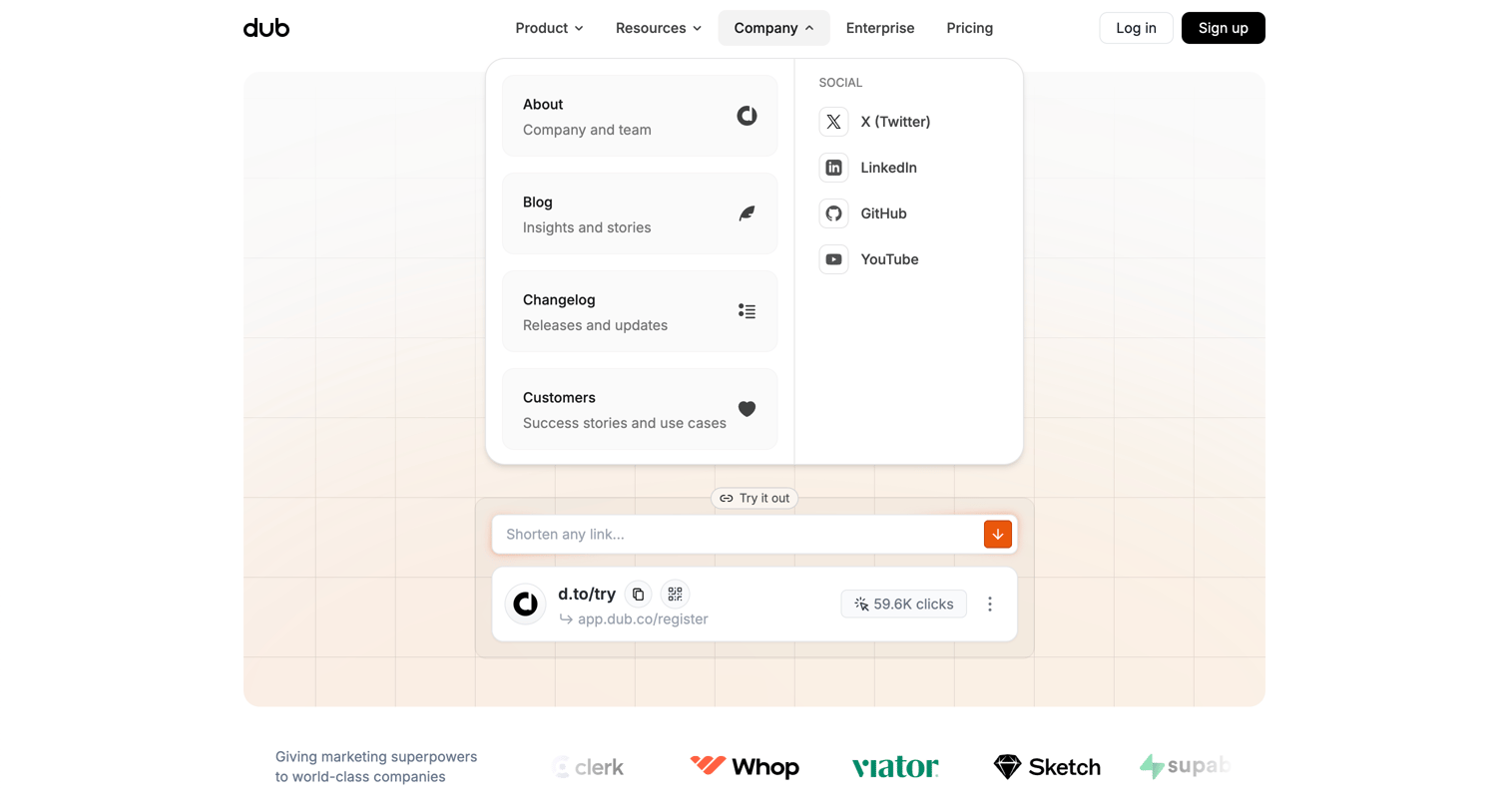Open the Changelog releases card

click(x=640, y=311)
